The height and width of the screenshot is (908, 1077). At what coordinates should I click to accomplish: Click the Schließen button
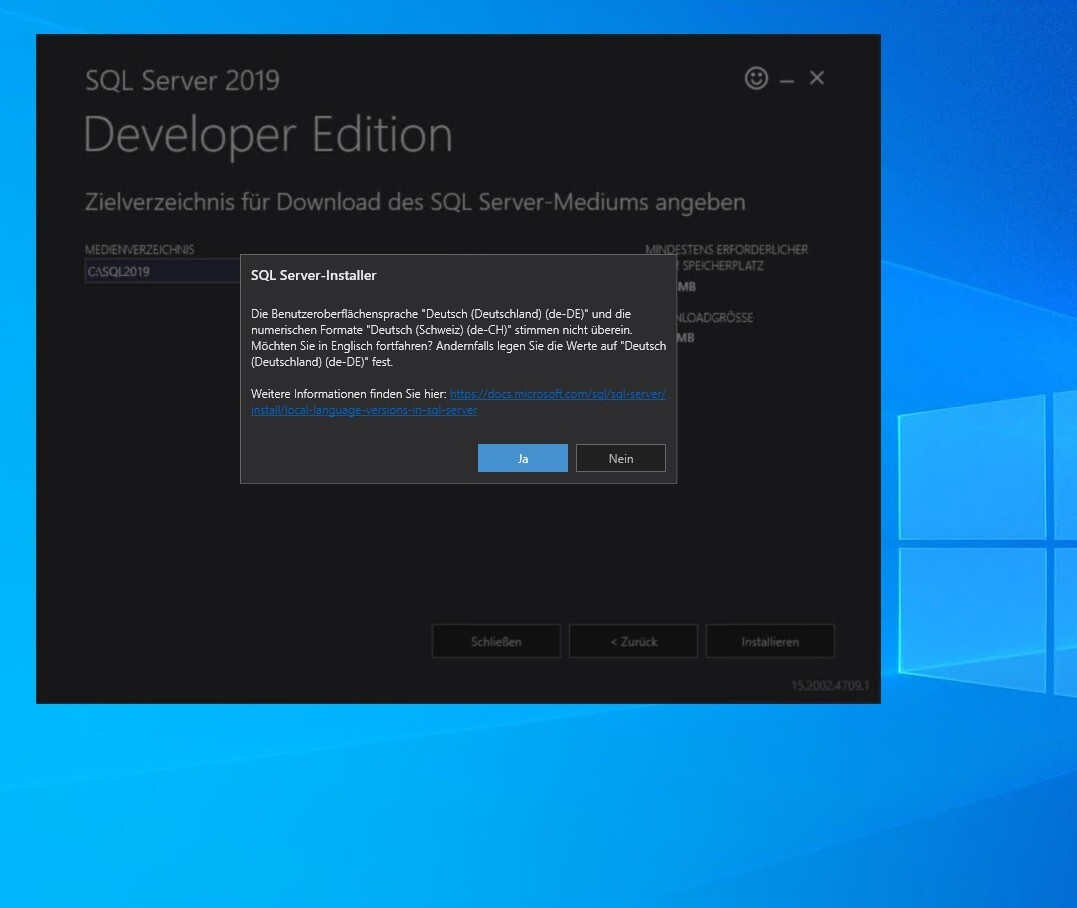tap(496, 642)
